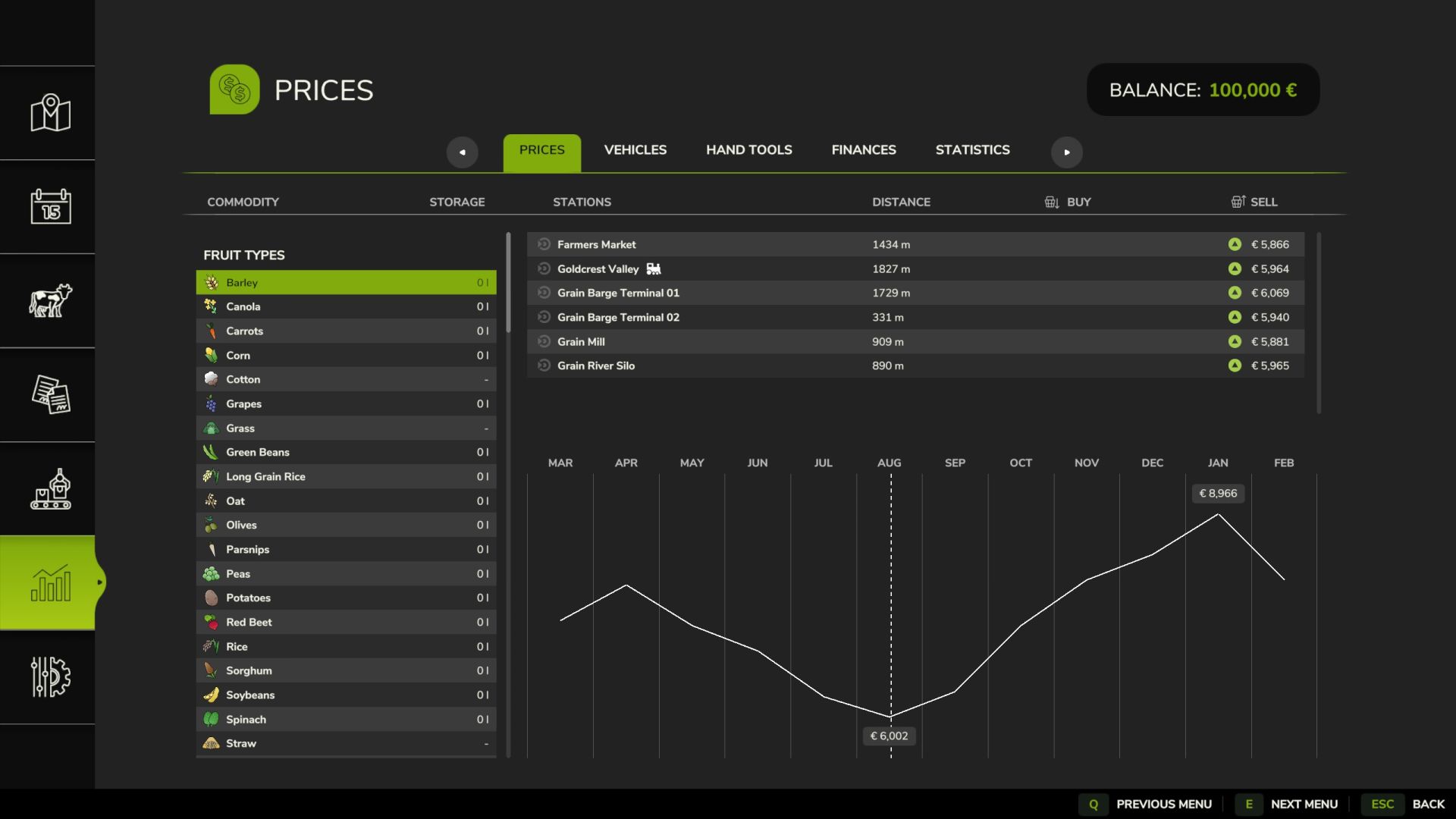The image size is (1456, 819).
Task: Open the contracts documents icon
Action: click(x=50, y=394)
